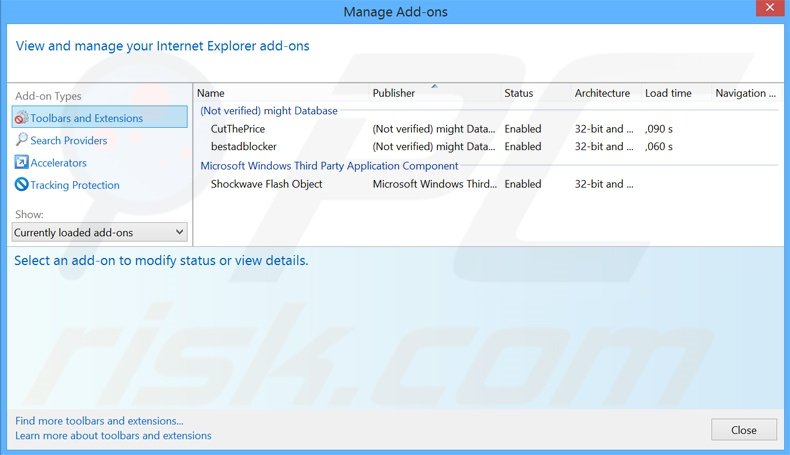The width and height of the screenshot is (790, 455).
Task: Click the Enabled status of CutThePrice
Action: 522,129
